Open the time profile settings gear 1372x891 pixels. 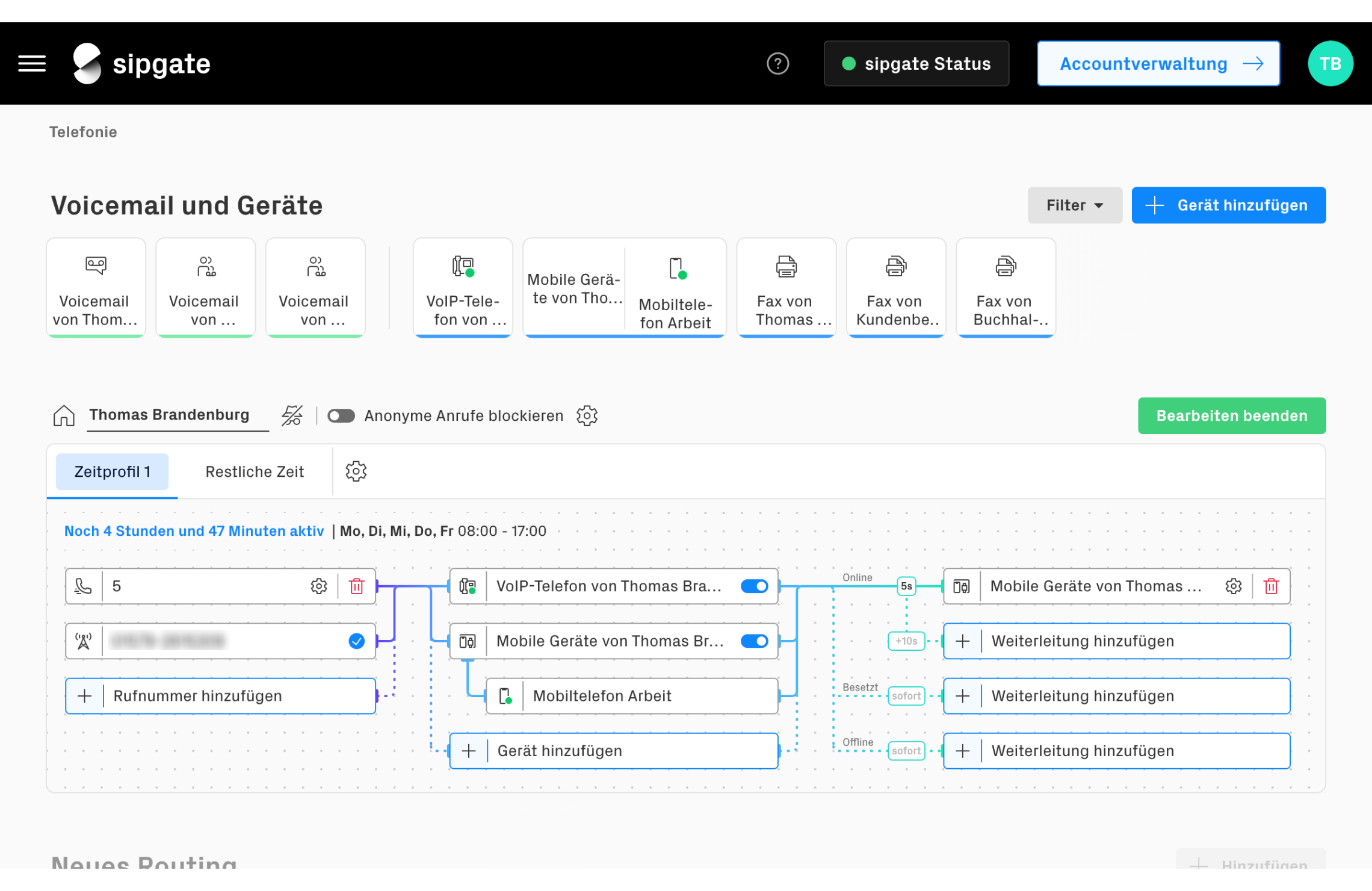click(x=356, y=471)
